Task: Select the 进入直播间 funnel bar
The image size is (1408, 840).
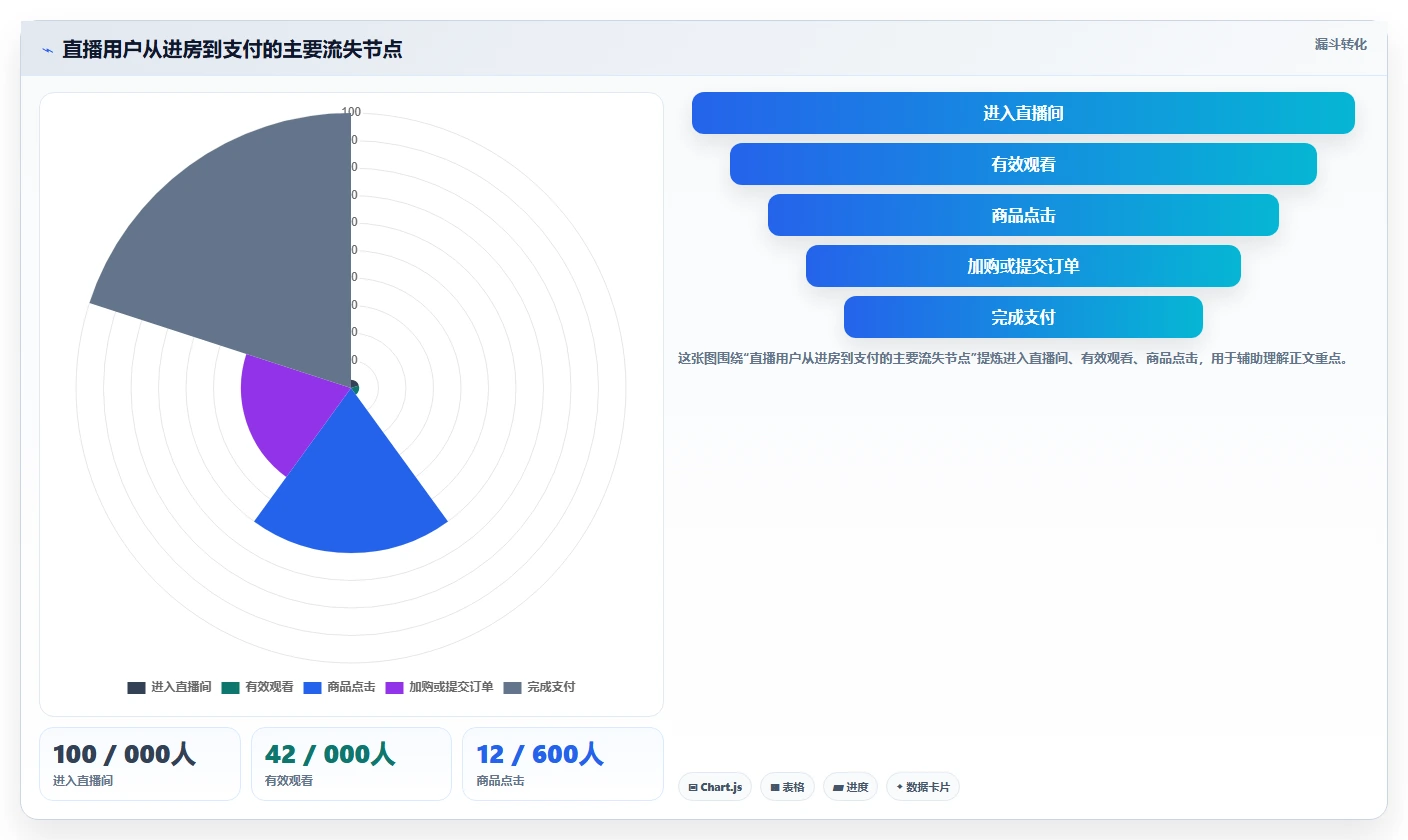Action: [x=1023, y=113]
